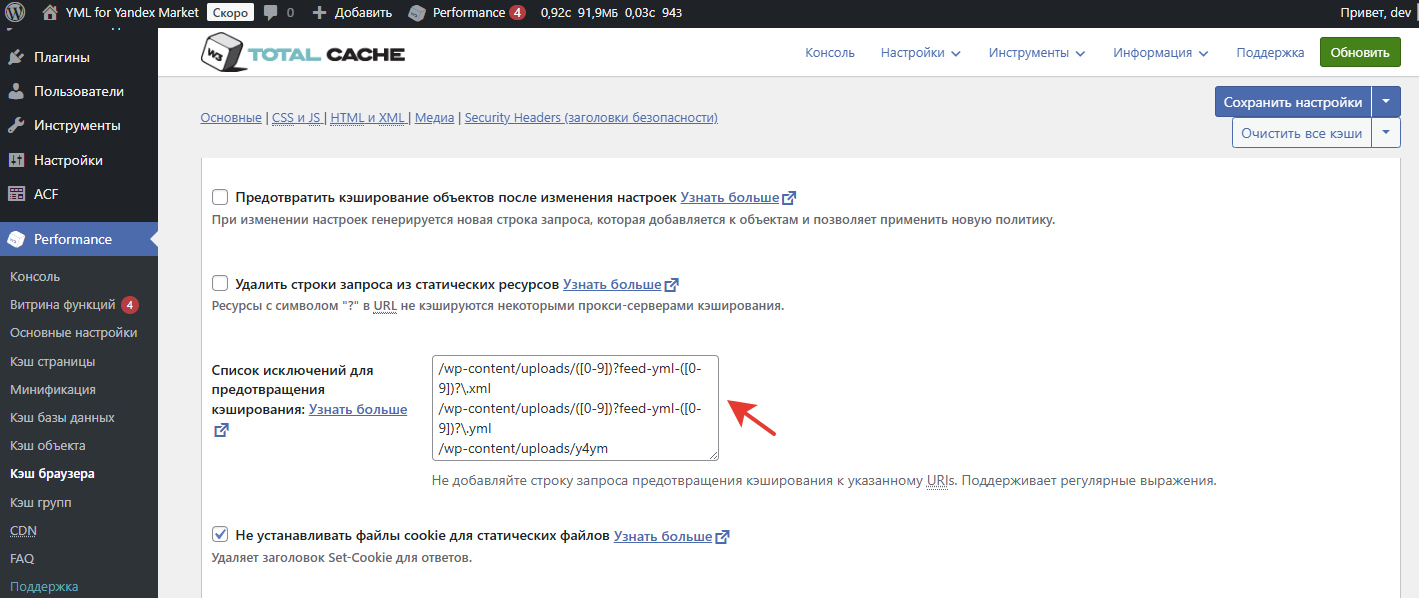Open external link icon below exclusions list label
Viewport: 1419px width, 598px height.
click(221, 430)
